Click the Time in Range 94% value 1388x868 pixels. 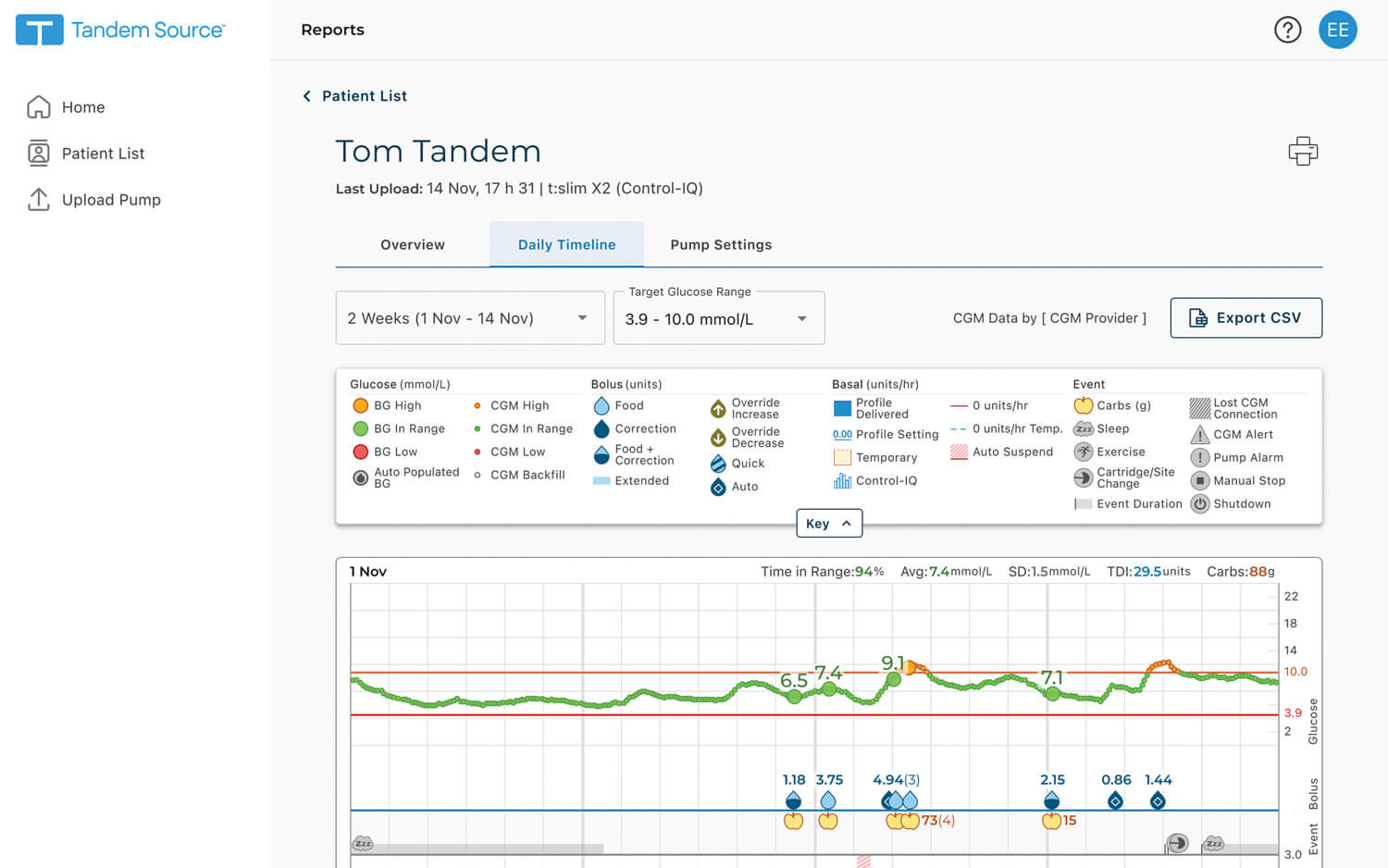(x=868, y=571)
